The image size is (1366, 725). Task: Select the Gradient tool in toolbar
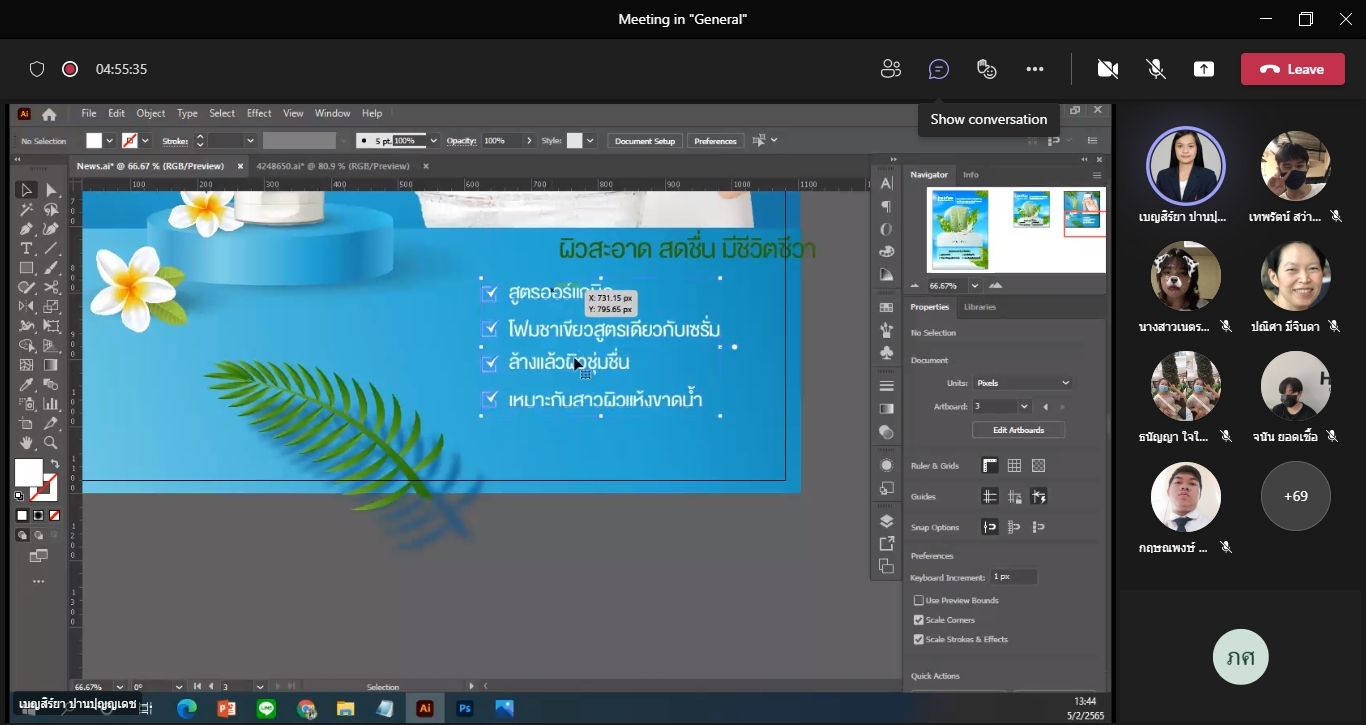(x=51, y=365)
